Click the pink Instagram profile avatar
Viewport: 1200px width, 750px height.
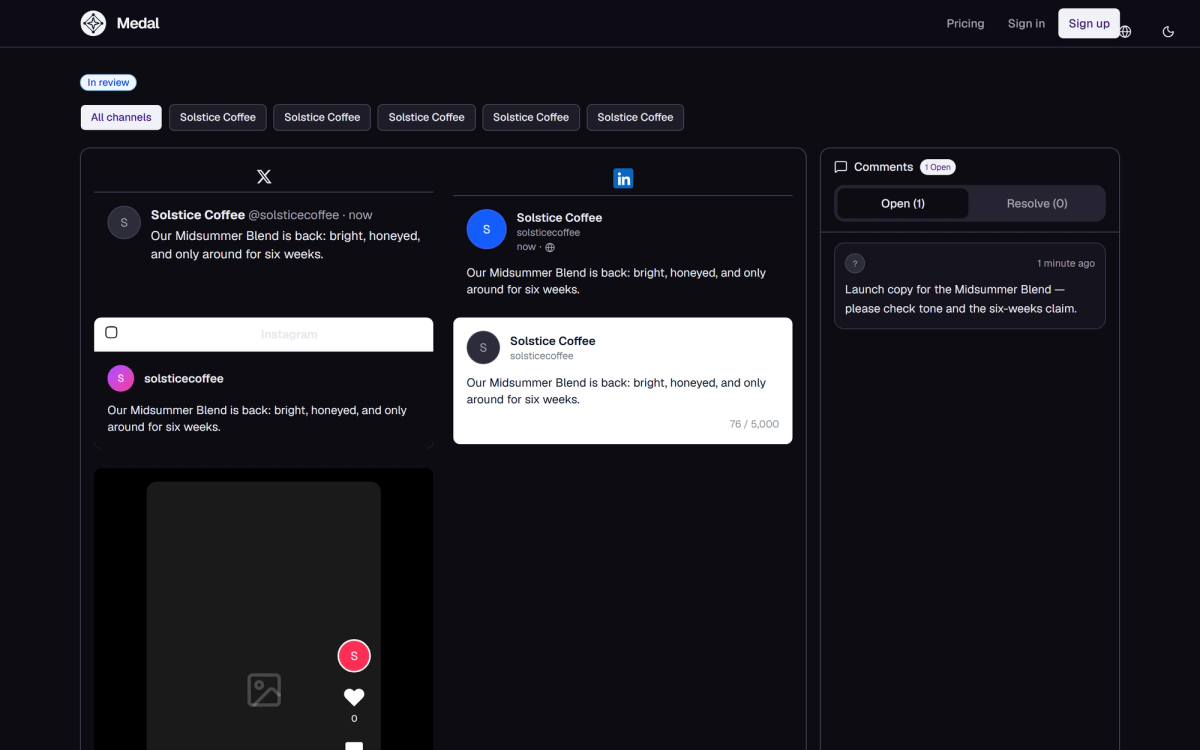point(120,378)
